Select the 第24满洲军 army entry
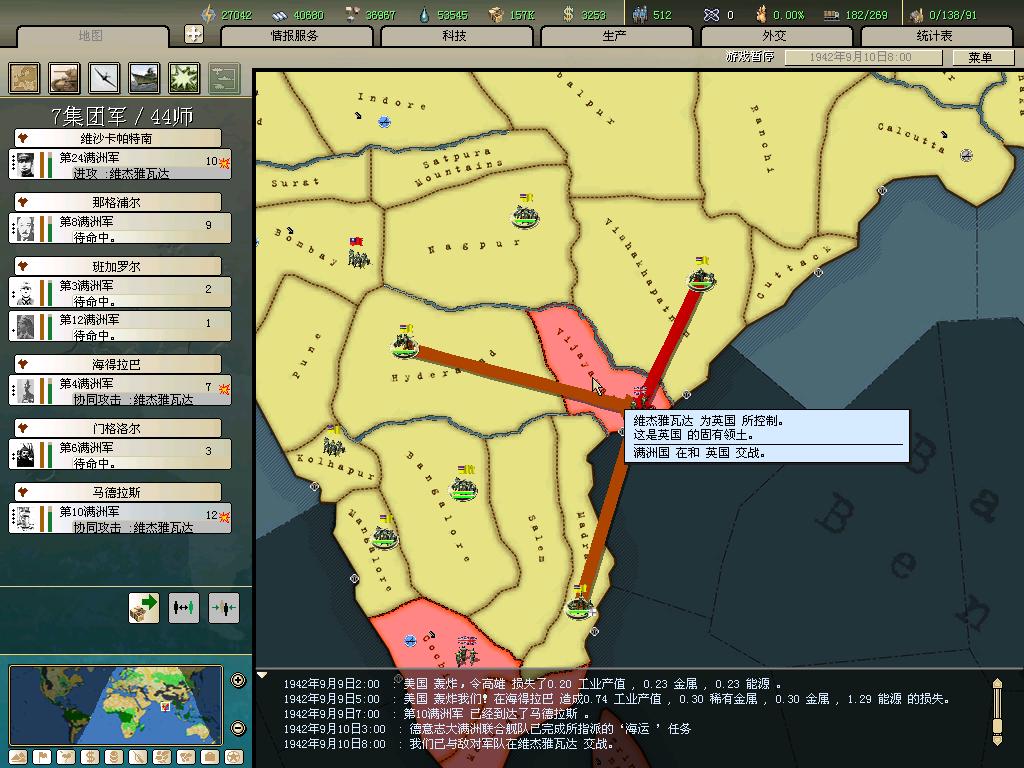Image resolution: width=1024 pixels, height=768 pixels. pos(120,164)
